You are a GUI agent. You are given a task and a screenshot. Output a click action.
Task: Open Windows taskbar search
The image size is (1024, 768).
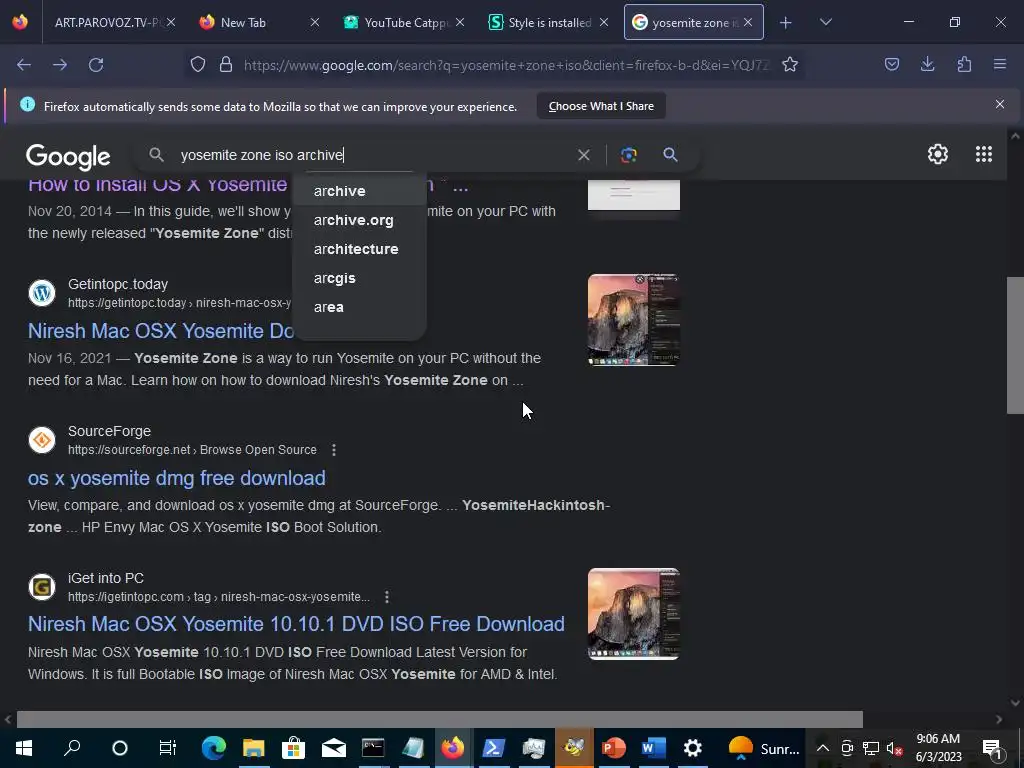(72, 748)
